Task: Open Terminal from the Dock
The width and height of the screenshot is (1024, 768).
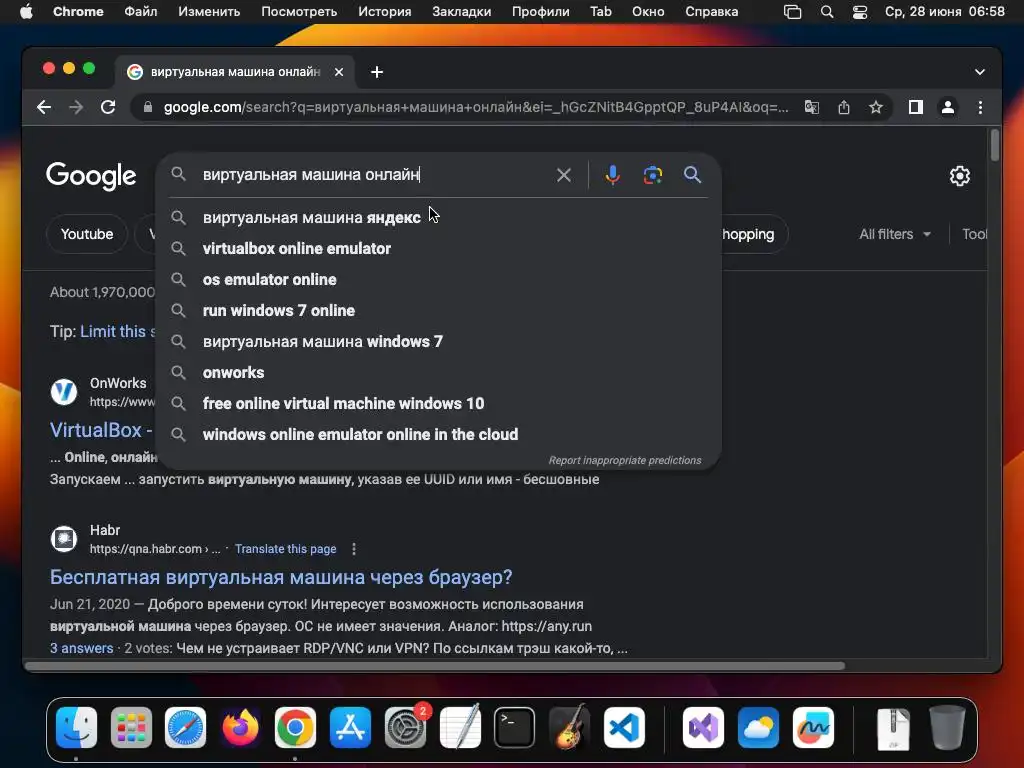Action: pyautogui.click(x=515, y=728)
